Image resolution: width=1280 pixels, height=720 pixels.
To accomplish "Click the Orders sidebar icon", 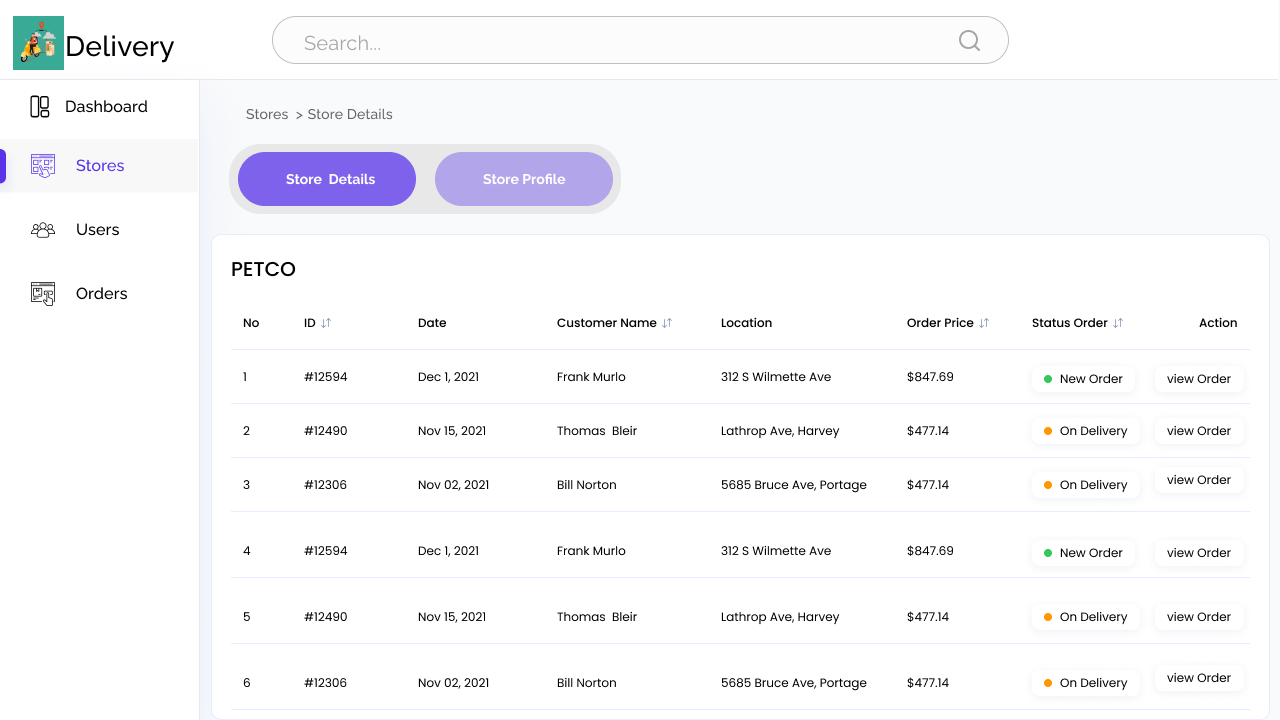I will tap(43, 294).
